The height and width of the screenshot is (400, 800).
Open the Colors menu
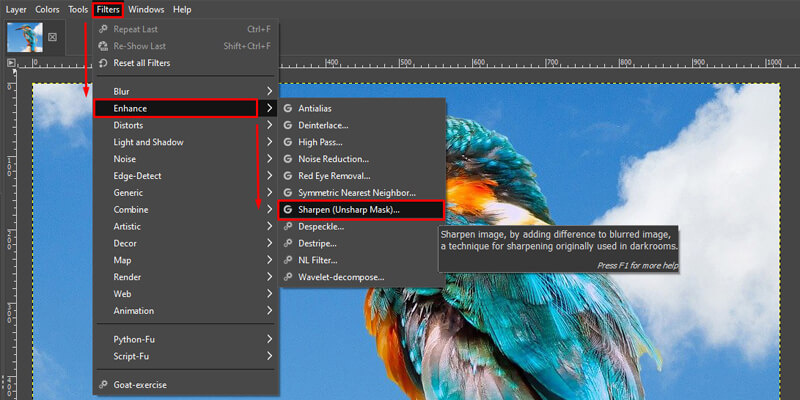click(47, 10)
